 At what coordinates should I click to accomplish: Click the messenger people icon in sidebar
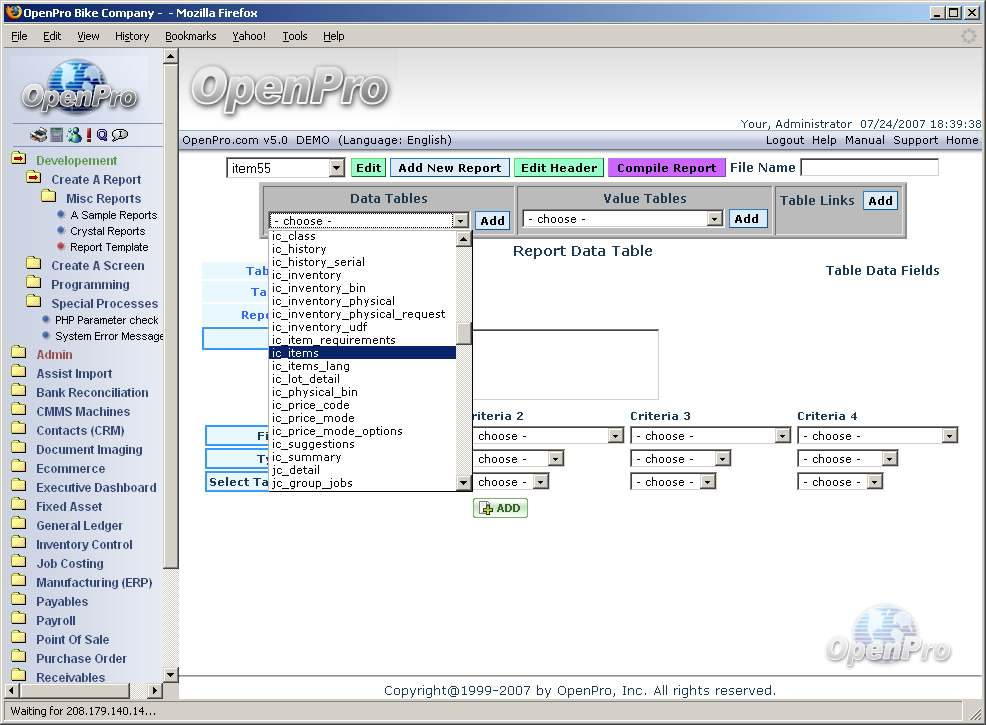pos(73,135)
